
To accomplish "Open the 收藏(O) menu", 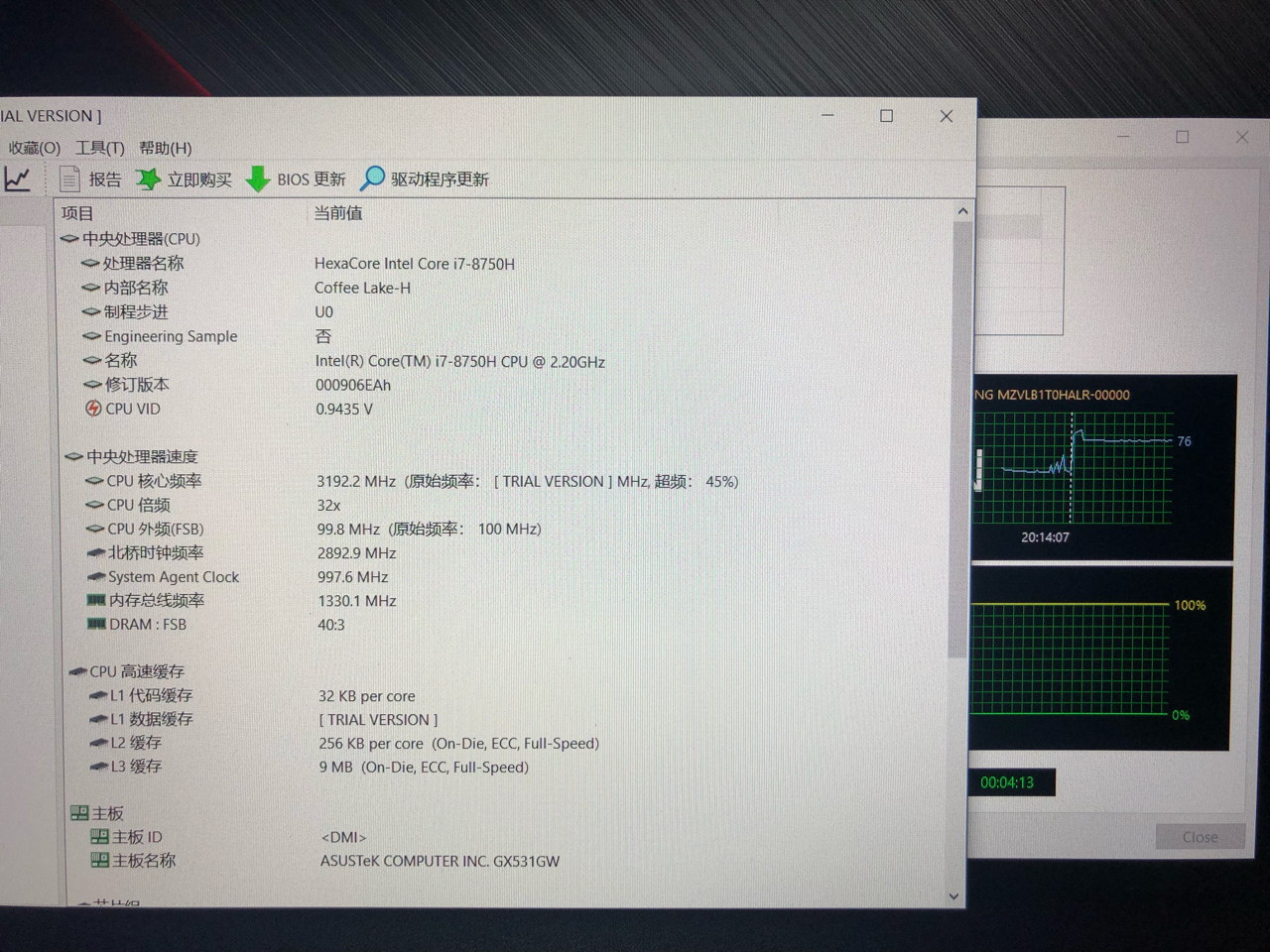I will coord(33,148).
